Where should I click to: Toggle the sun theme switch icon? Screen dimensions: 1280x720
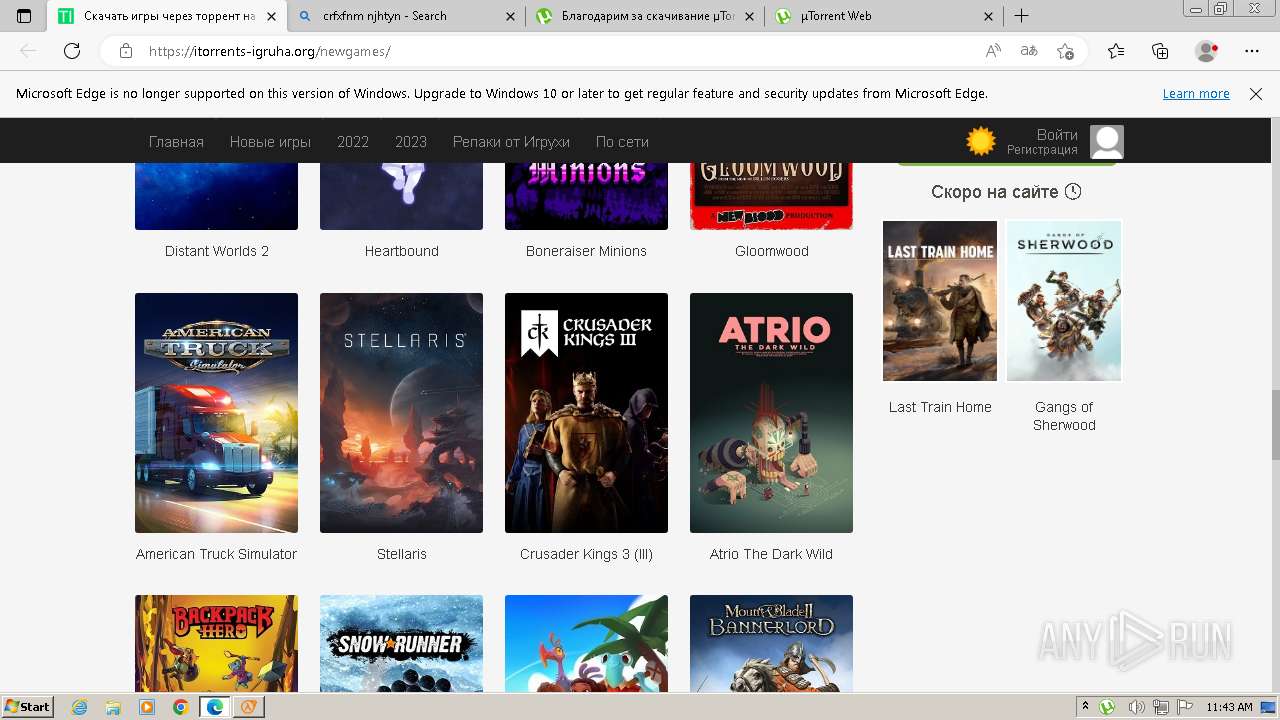pos(981,142)
